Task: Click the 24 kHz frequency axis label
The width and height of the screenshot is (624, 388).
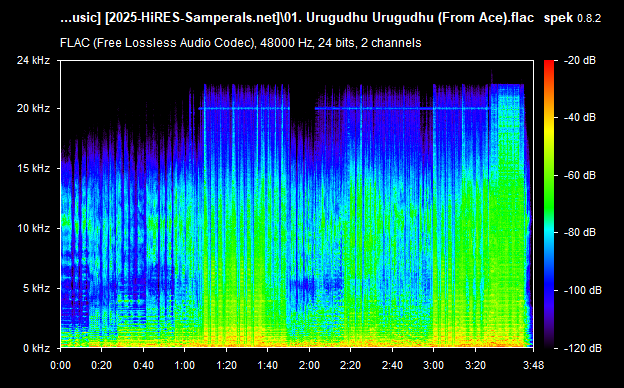Action: pos(33,60)
